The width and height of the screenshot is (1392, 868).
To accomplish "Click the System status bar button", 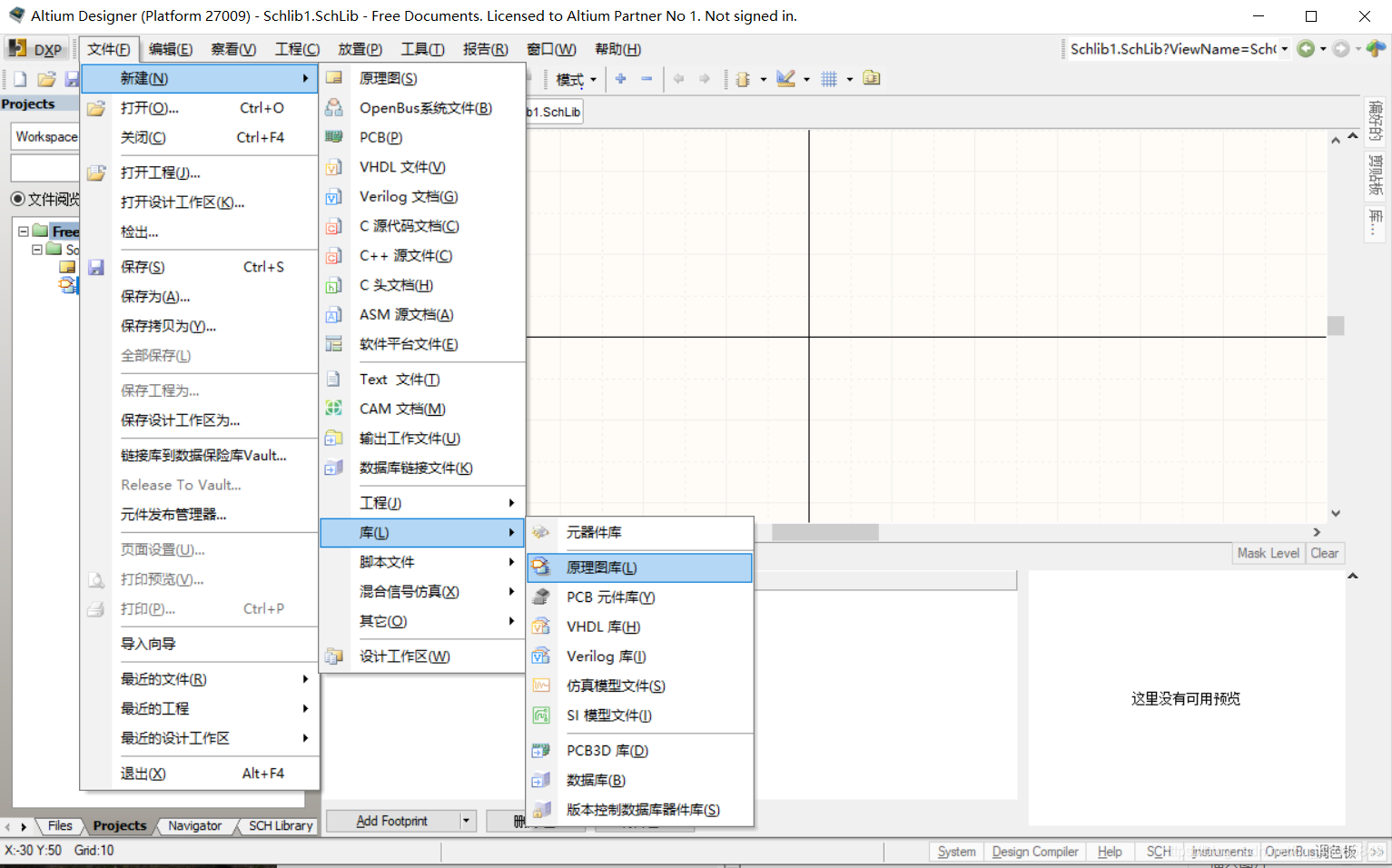I will [x=957, y=852].
